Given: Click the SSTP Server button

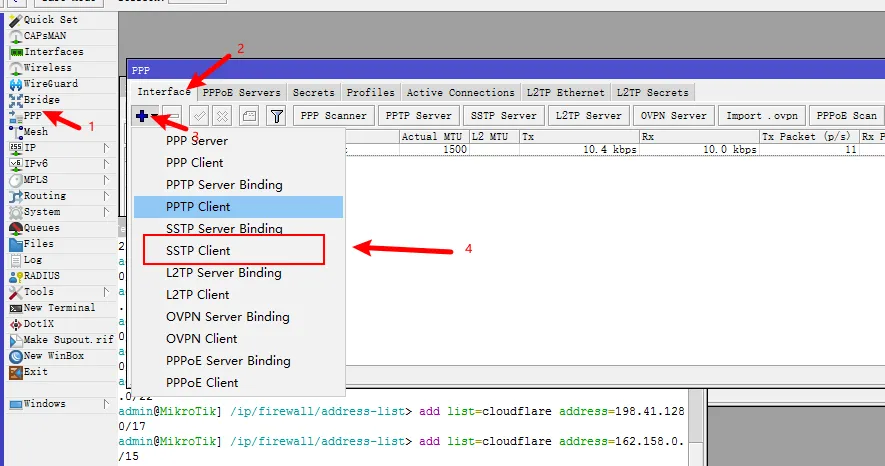Looking at the screenshot, I should tap(504, 116).
